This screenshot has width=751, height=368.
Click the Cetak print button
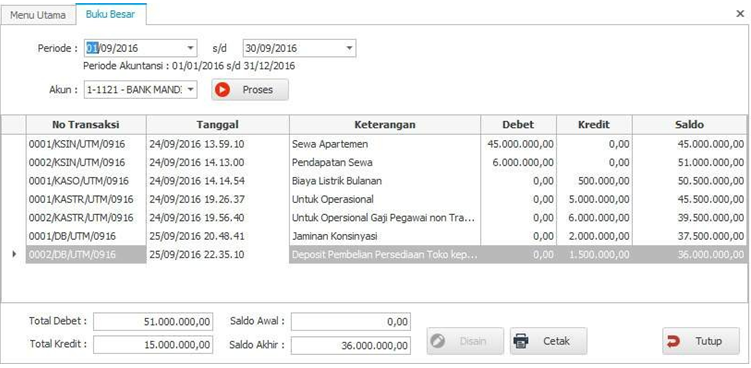point(548,341)
